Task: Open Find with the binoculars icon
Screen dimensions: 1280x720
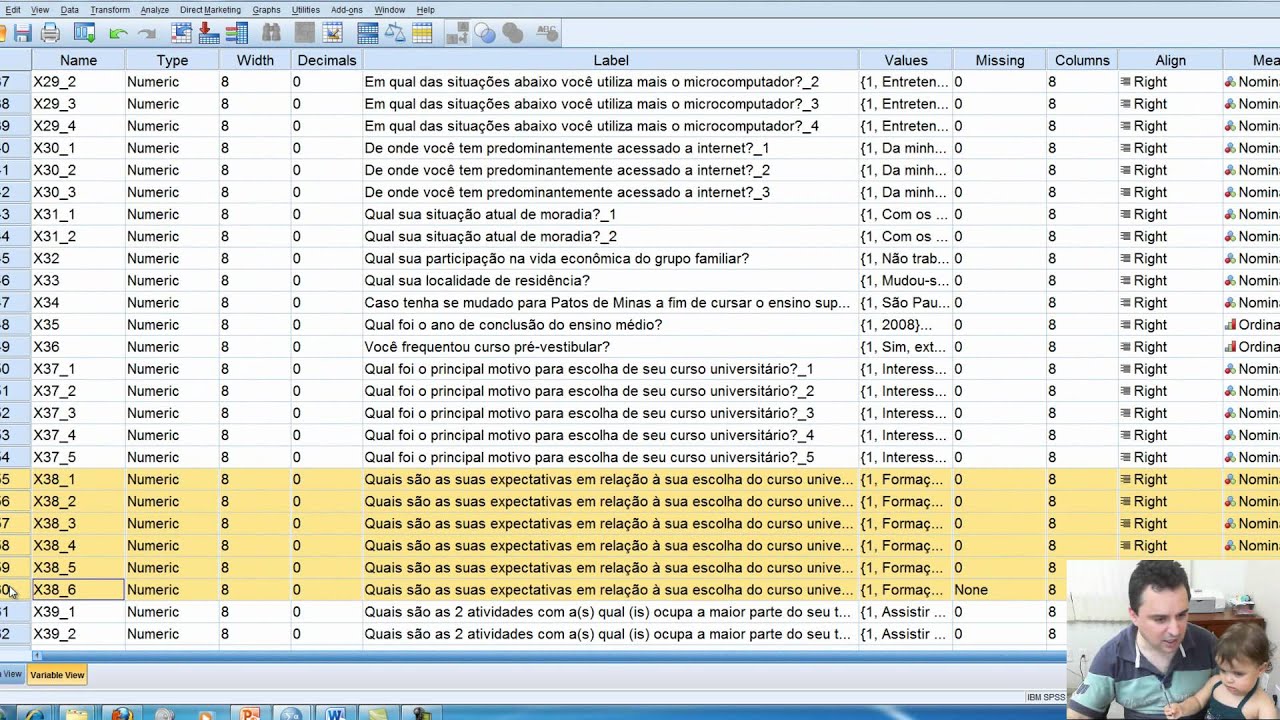Action: (271, 33)
